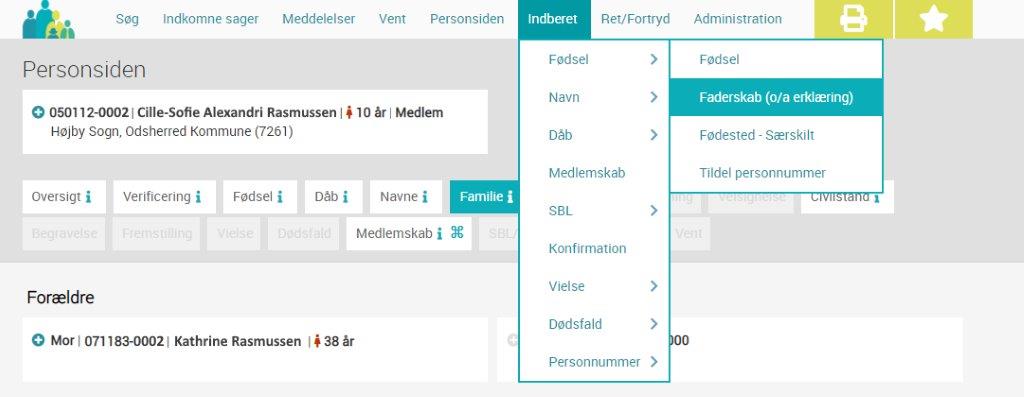Expand the Navn submenu arrow
Image resolution: width=1024 pixels, height=397 pixels.
[654, 97]
